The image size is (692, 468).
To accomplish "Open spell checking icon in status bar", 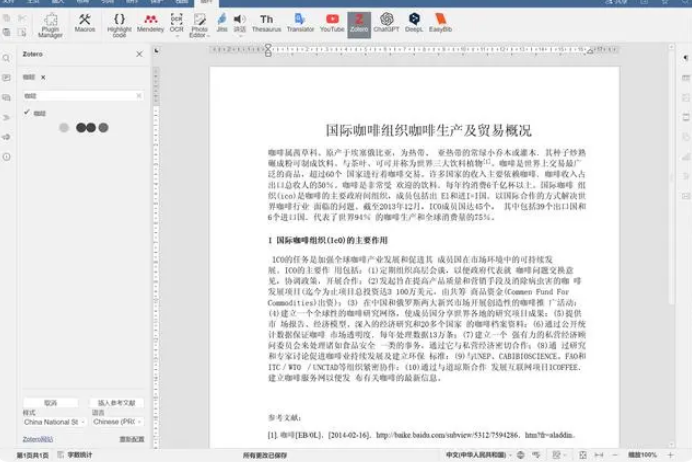I will click(x=536, y=455).
